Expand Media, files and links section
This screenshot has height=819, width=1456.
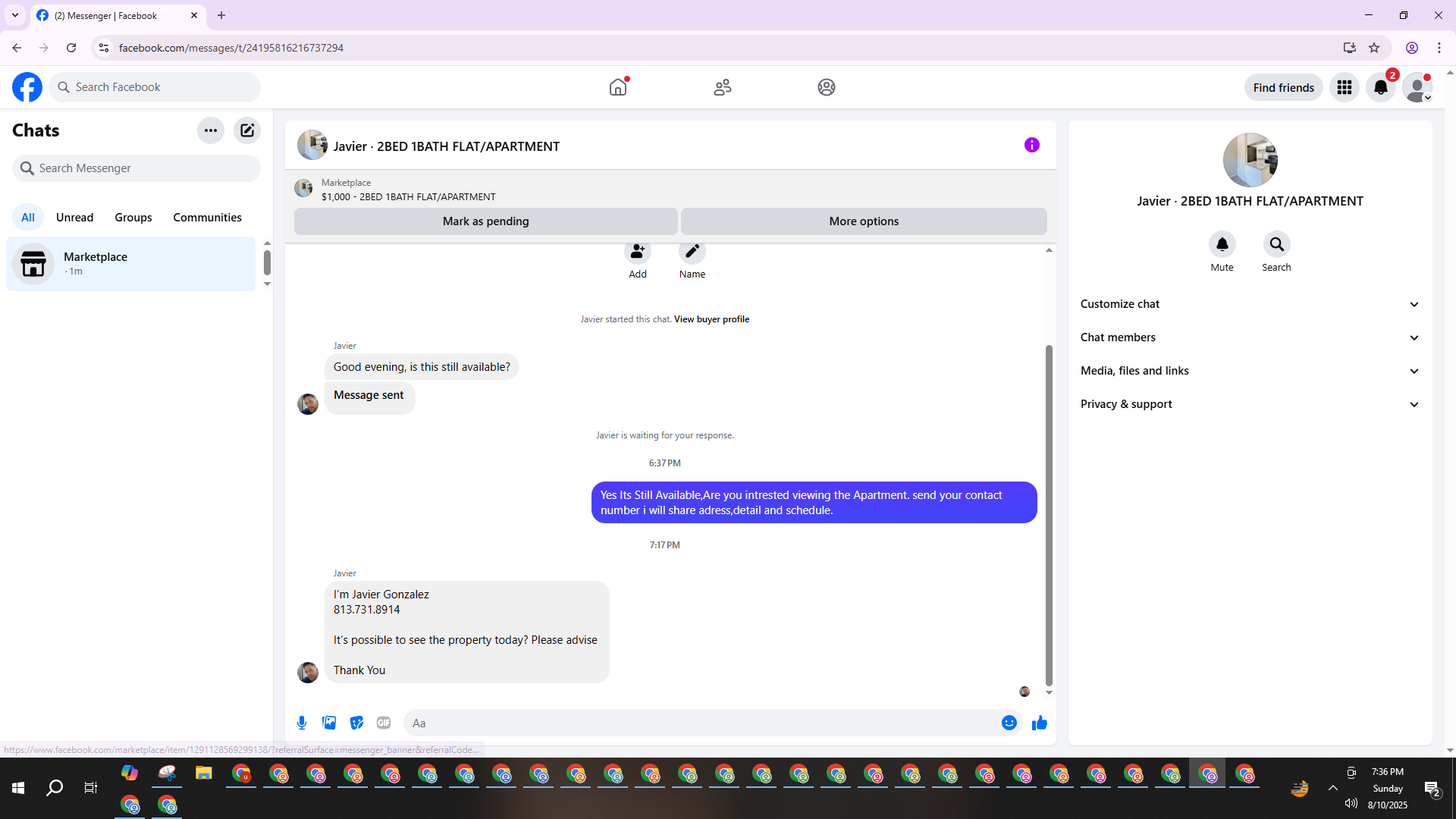tap(1250, 371)
